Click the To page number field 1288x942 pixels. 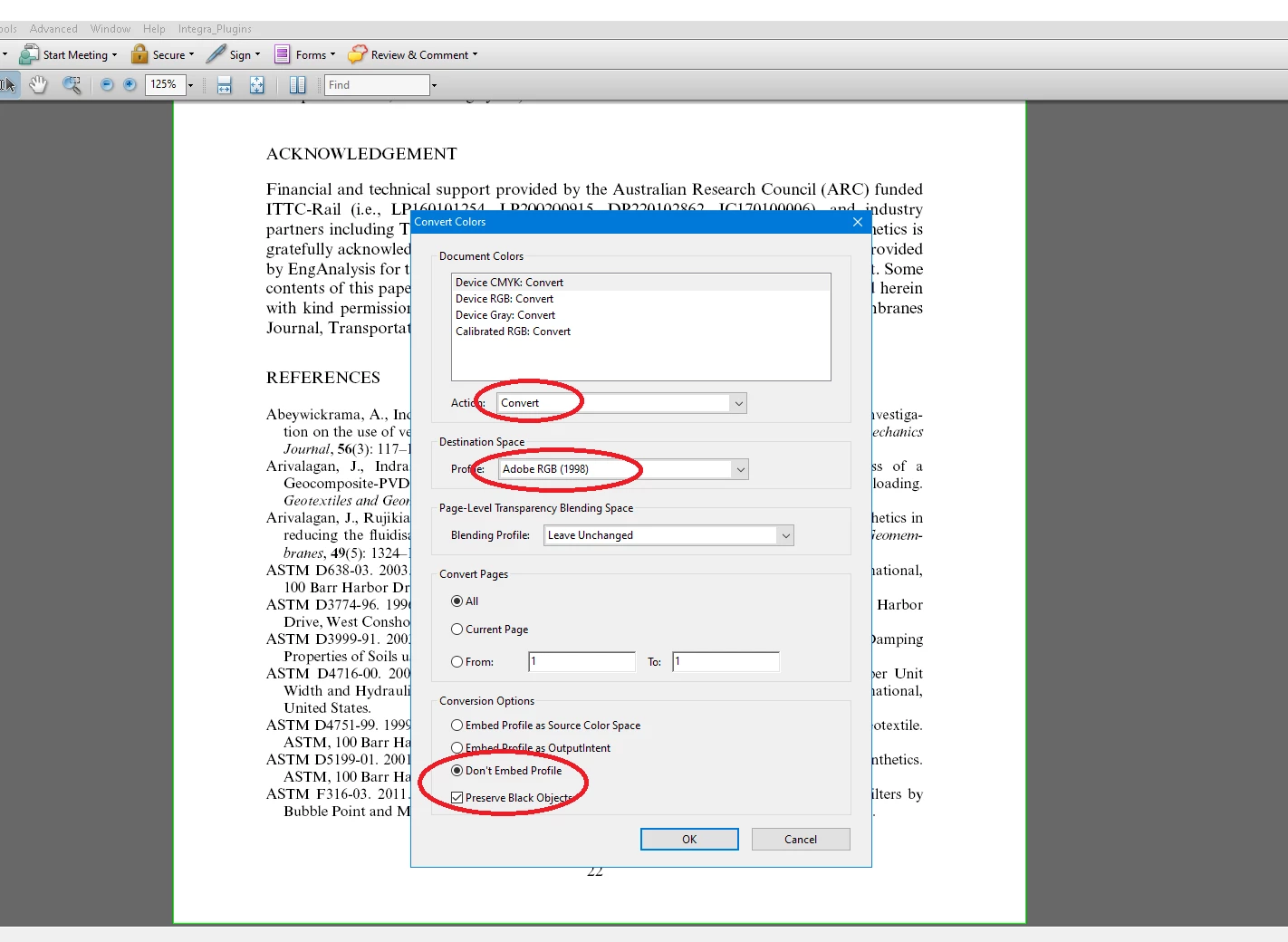tap(726, 662)
